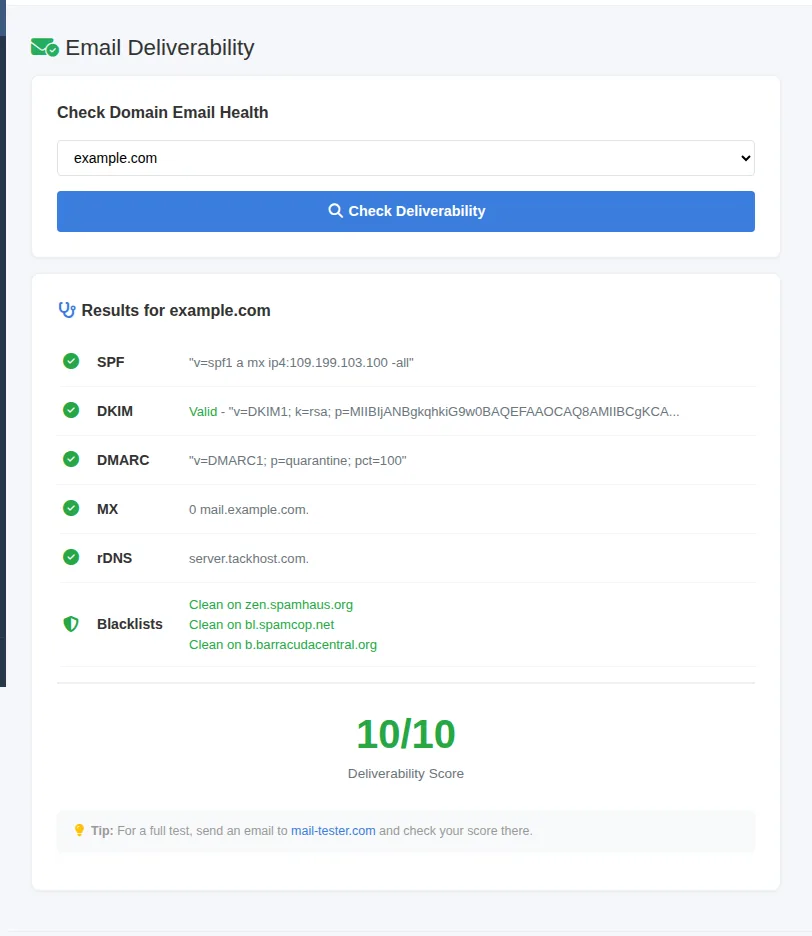Click the magnifier icon in Check Deliverability
This screenshot has width=812, height=936.
click(336, 211)
